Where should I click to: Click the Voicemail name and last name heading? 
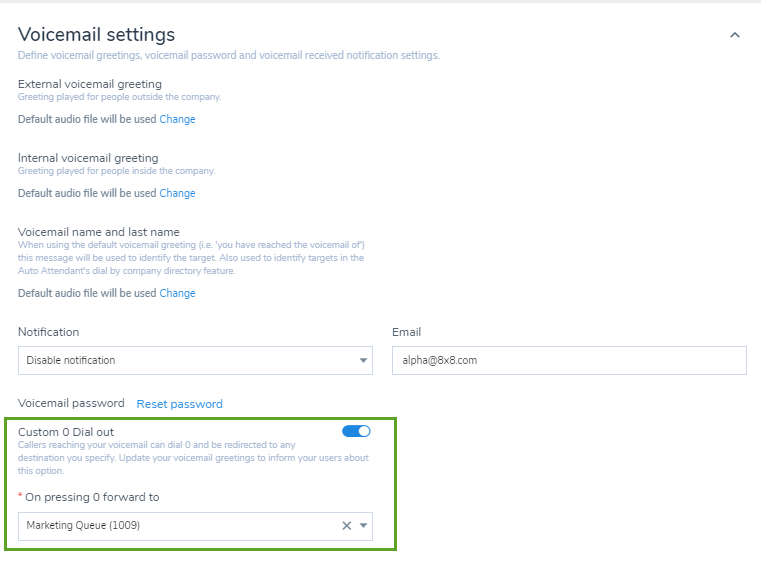99,232
